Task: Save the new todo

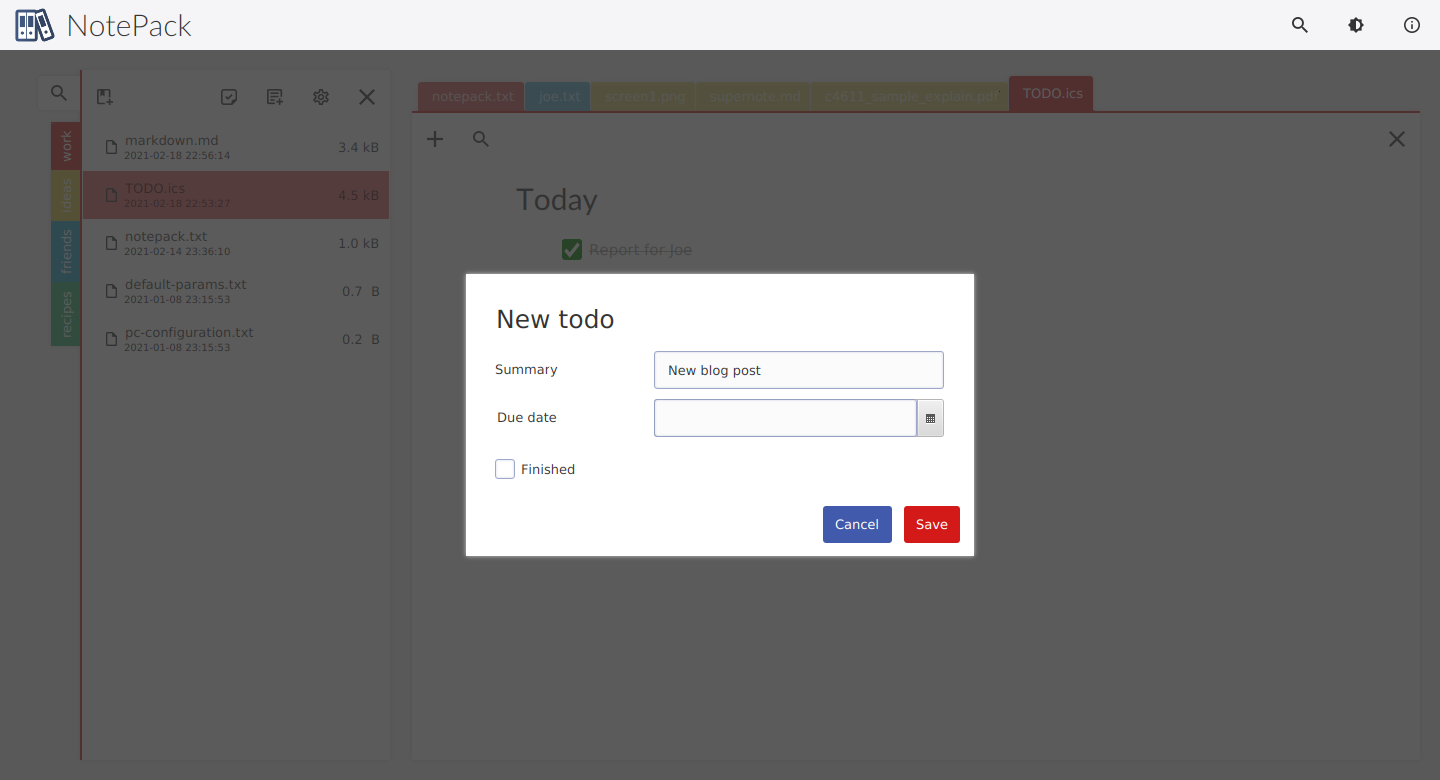Action: (x=932, y=525)
